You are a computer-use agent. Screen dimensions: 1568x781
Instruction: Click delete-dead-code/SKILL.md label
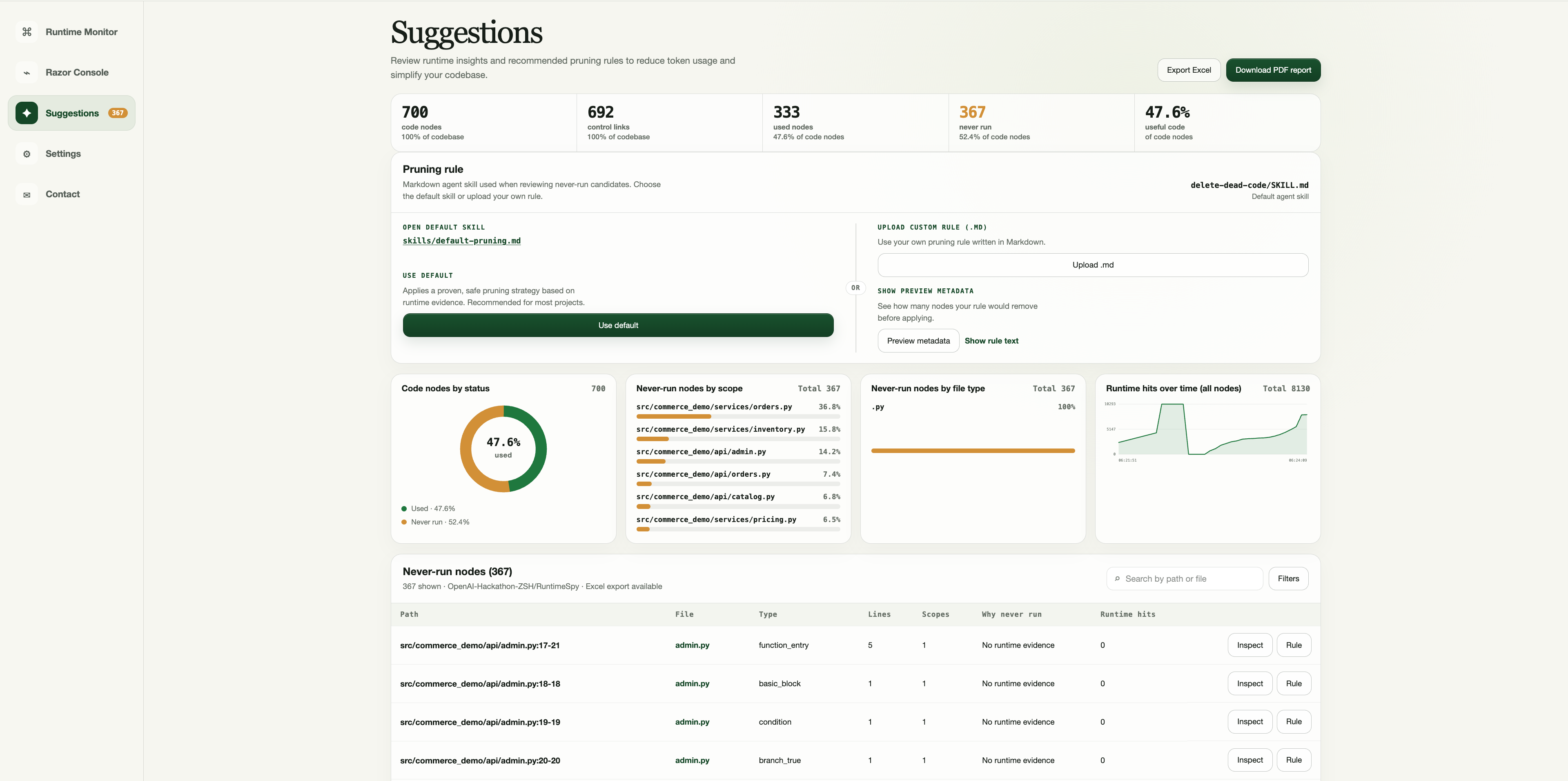(1249, 186)
